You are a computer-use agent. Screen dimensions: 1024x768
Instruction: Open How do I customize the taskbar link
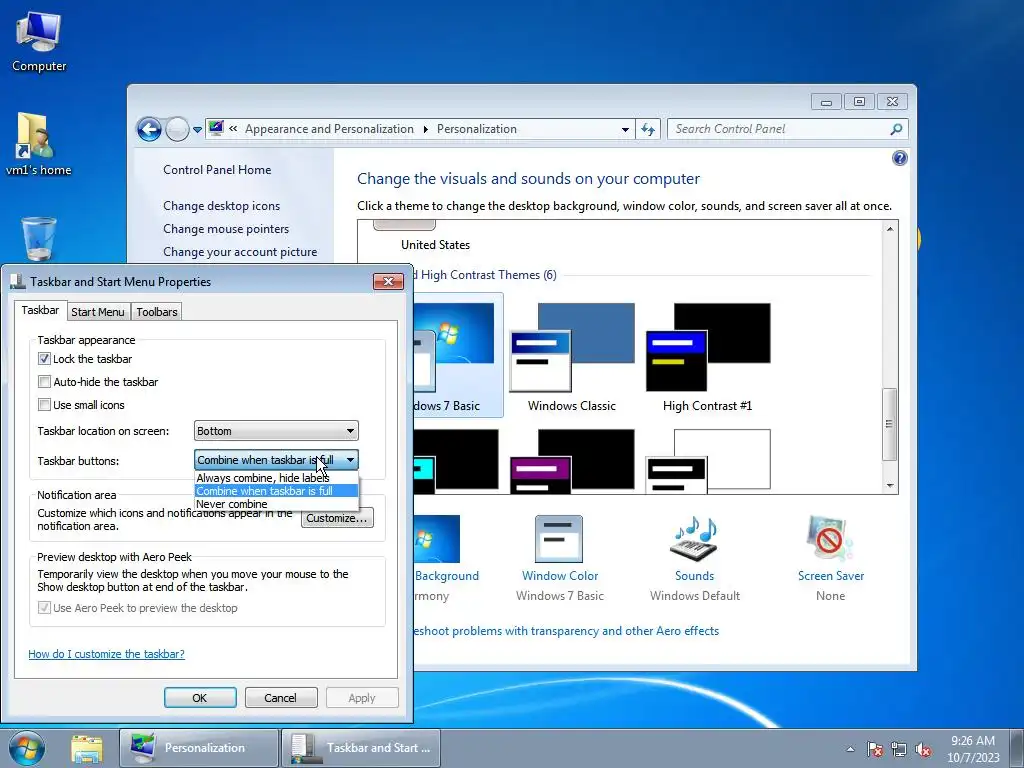point(106,654)
